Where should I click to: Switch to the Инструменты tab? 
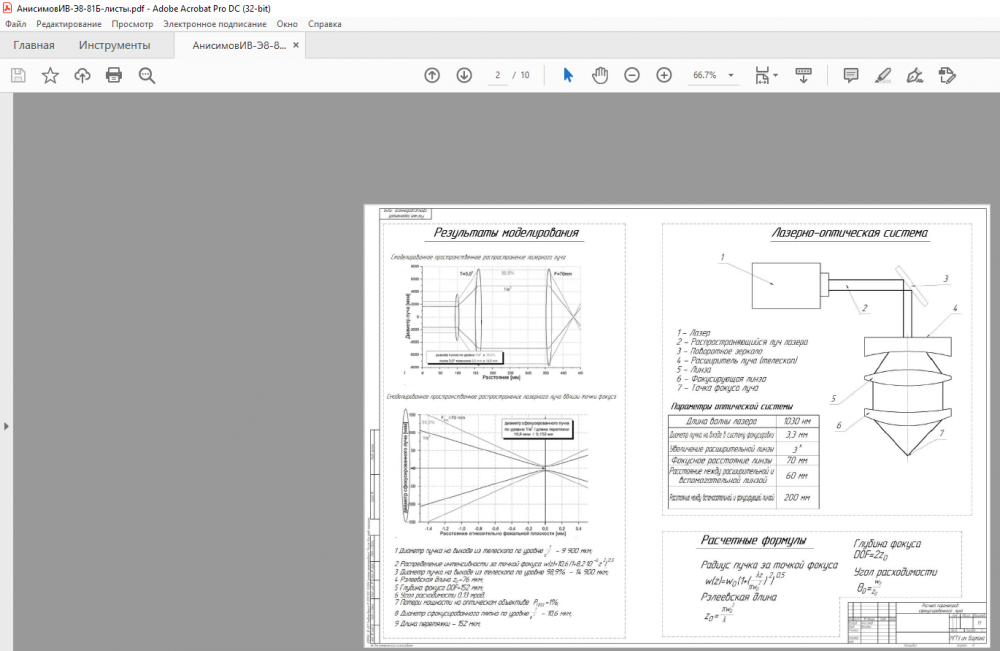pos(115,45)
